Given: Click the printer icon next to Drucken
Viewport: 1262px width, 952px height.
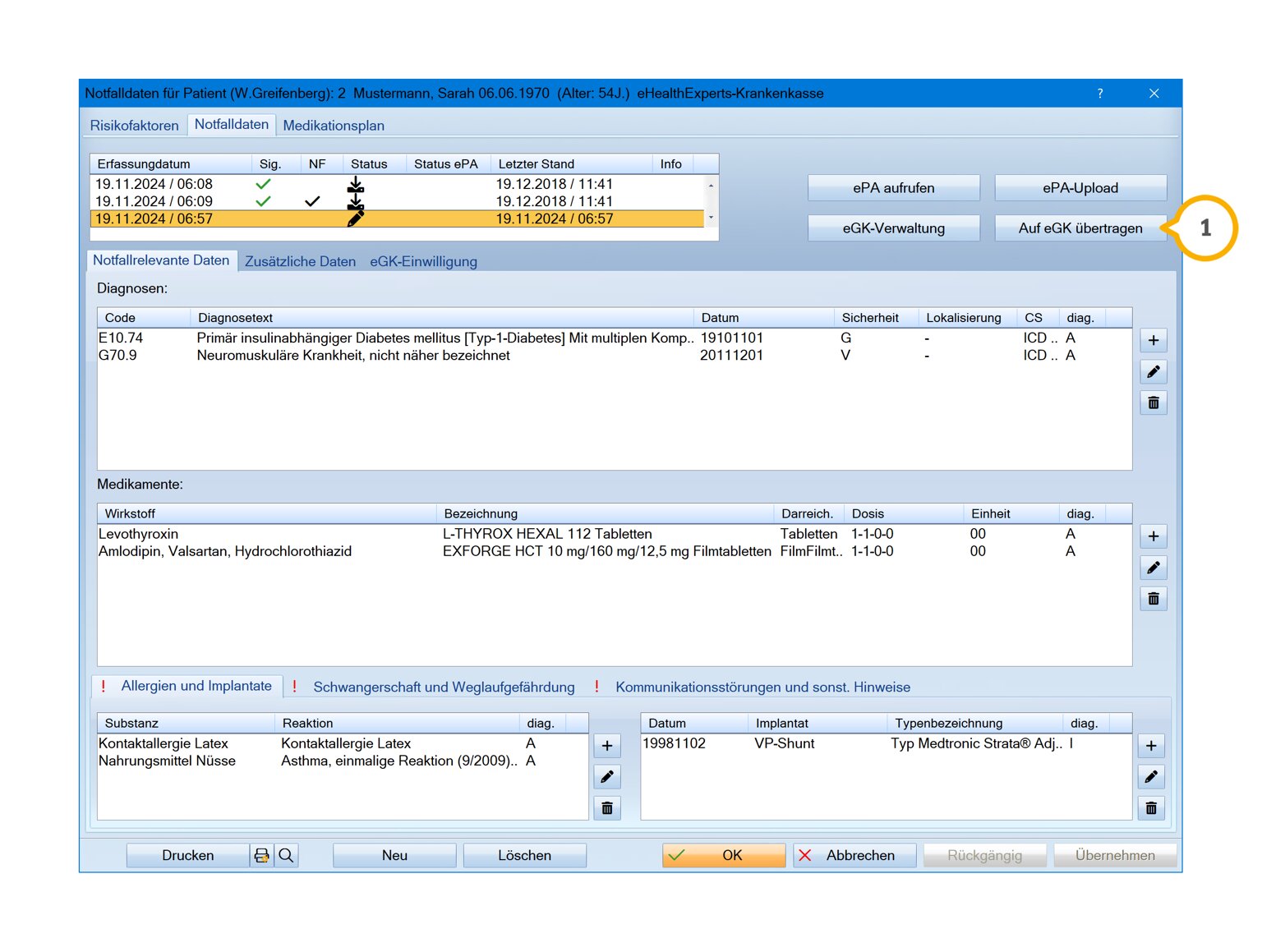Looking at the screenshot, I should [262, 855].
